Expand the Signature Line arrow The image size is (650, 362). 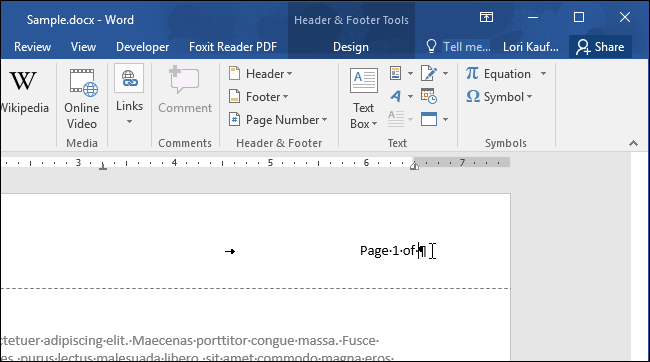click(x=445, y=74)
